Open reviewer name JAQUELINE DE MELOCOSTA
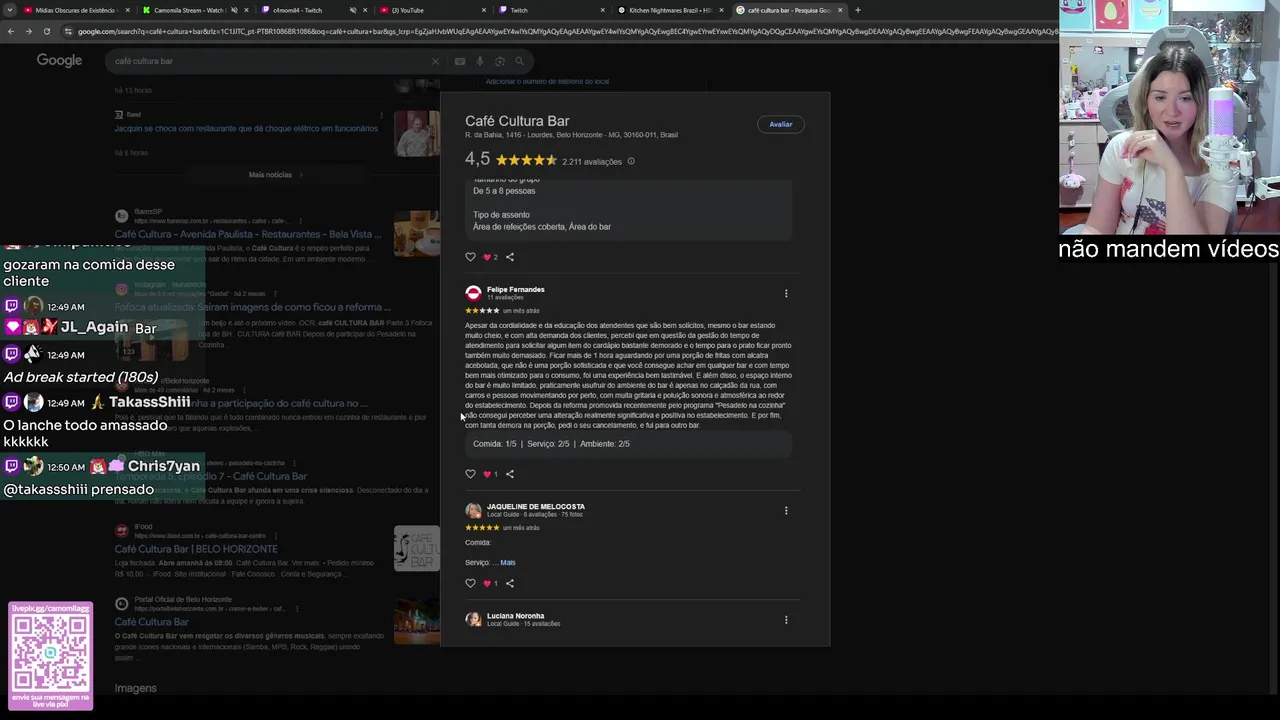Viewport: 1280px width, 720px height. coord(535,506)
